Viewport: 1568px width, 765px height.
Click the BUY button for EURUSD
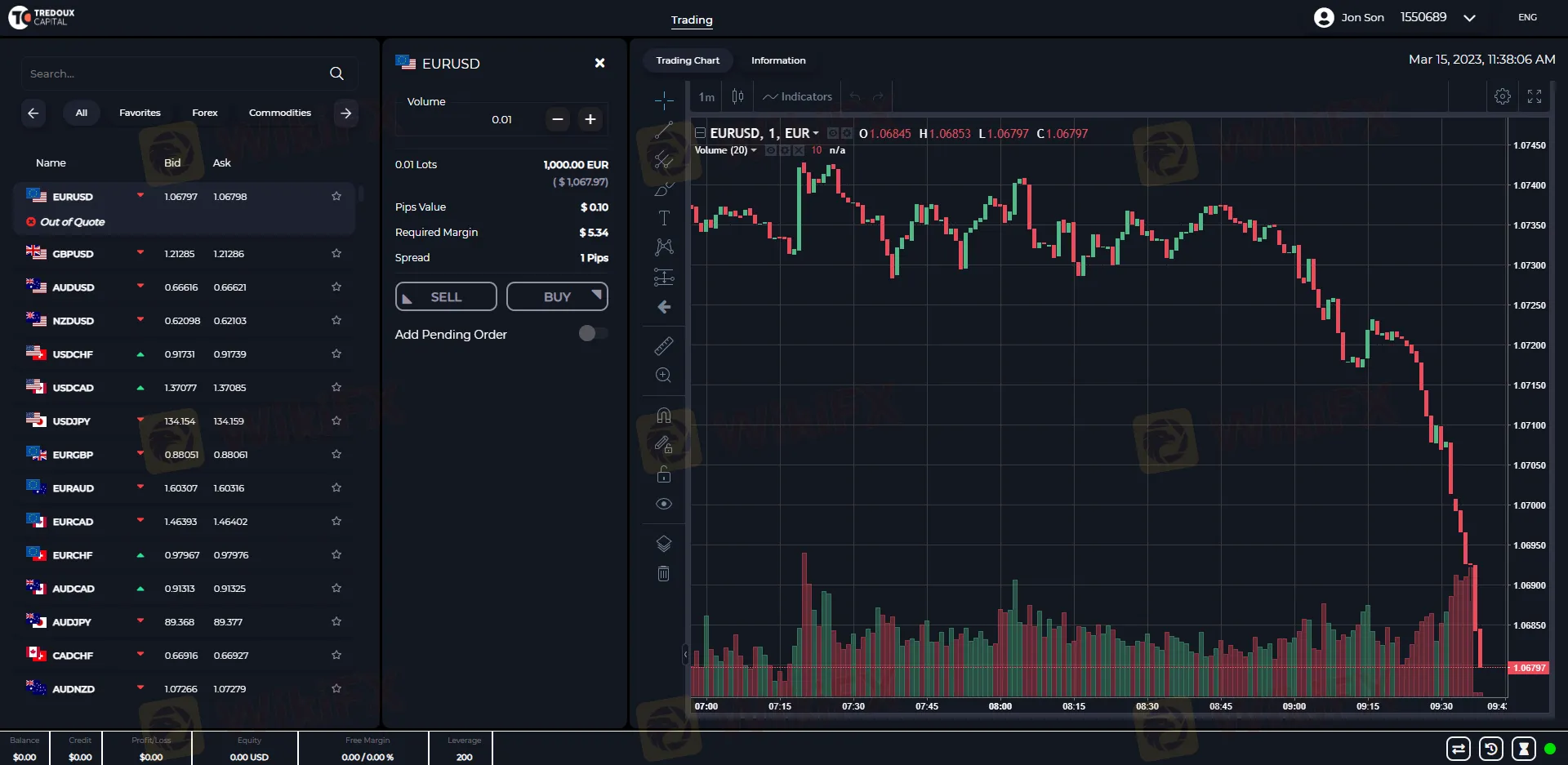tap(557, 296)
